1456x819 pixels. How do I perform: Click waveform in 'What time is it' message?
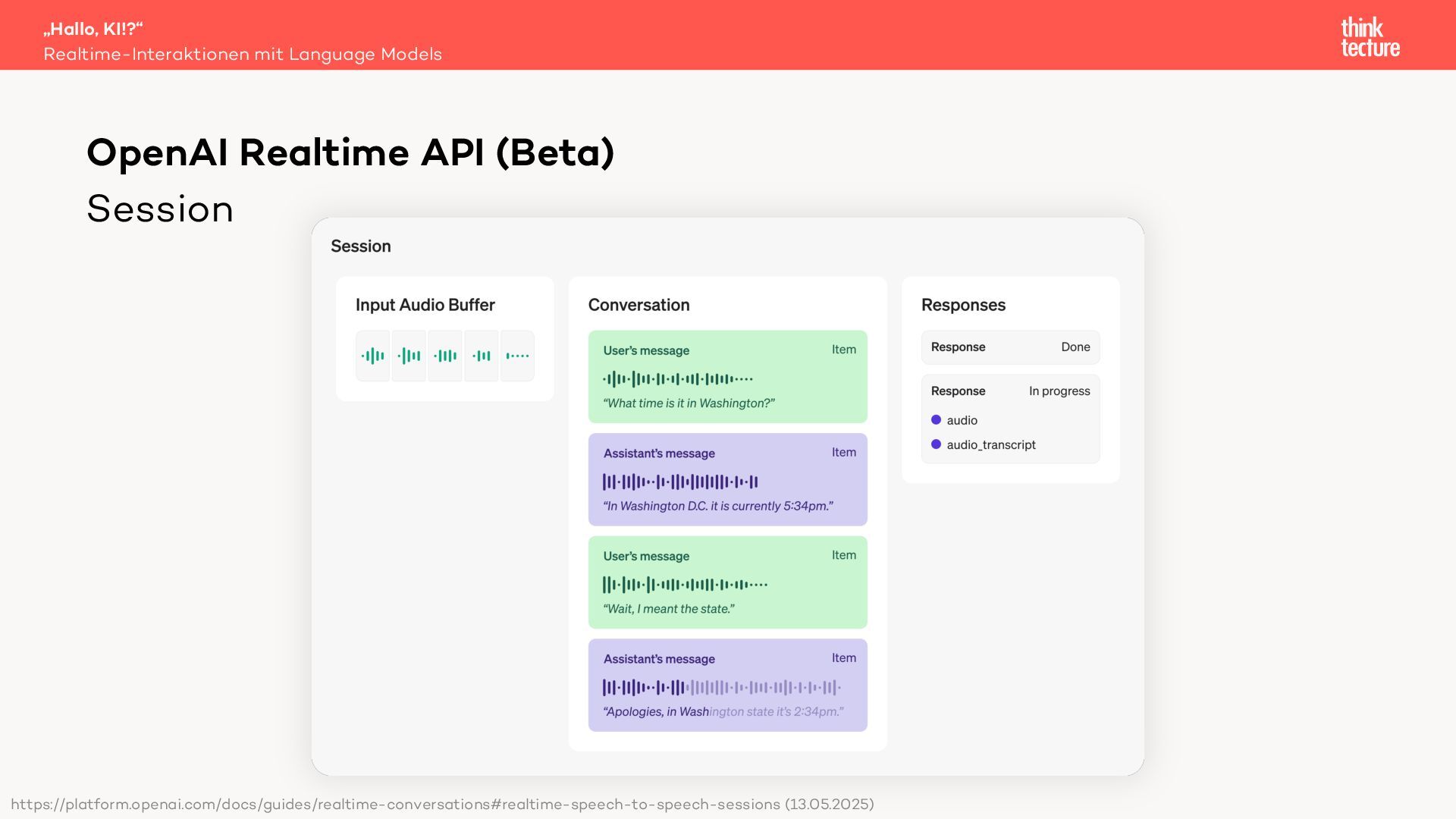click(x=677, y=378)
